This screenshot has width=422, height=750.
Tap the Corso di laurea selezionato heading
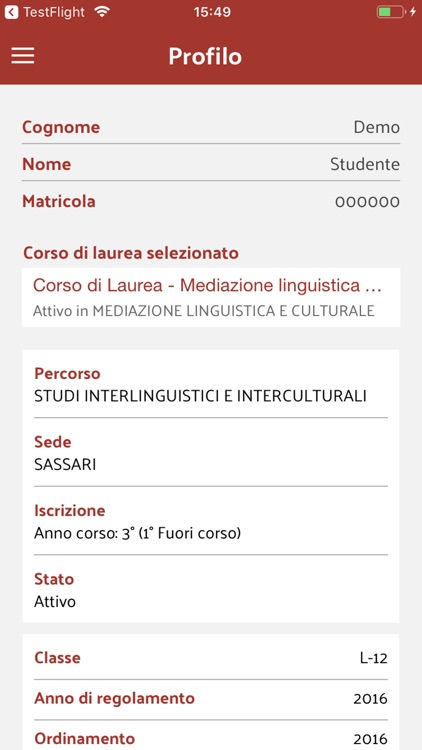click(131, 253)
